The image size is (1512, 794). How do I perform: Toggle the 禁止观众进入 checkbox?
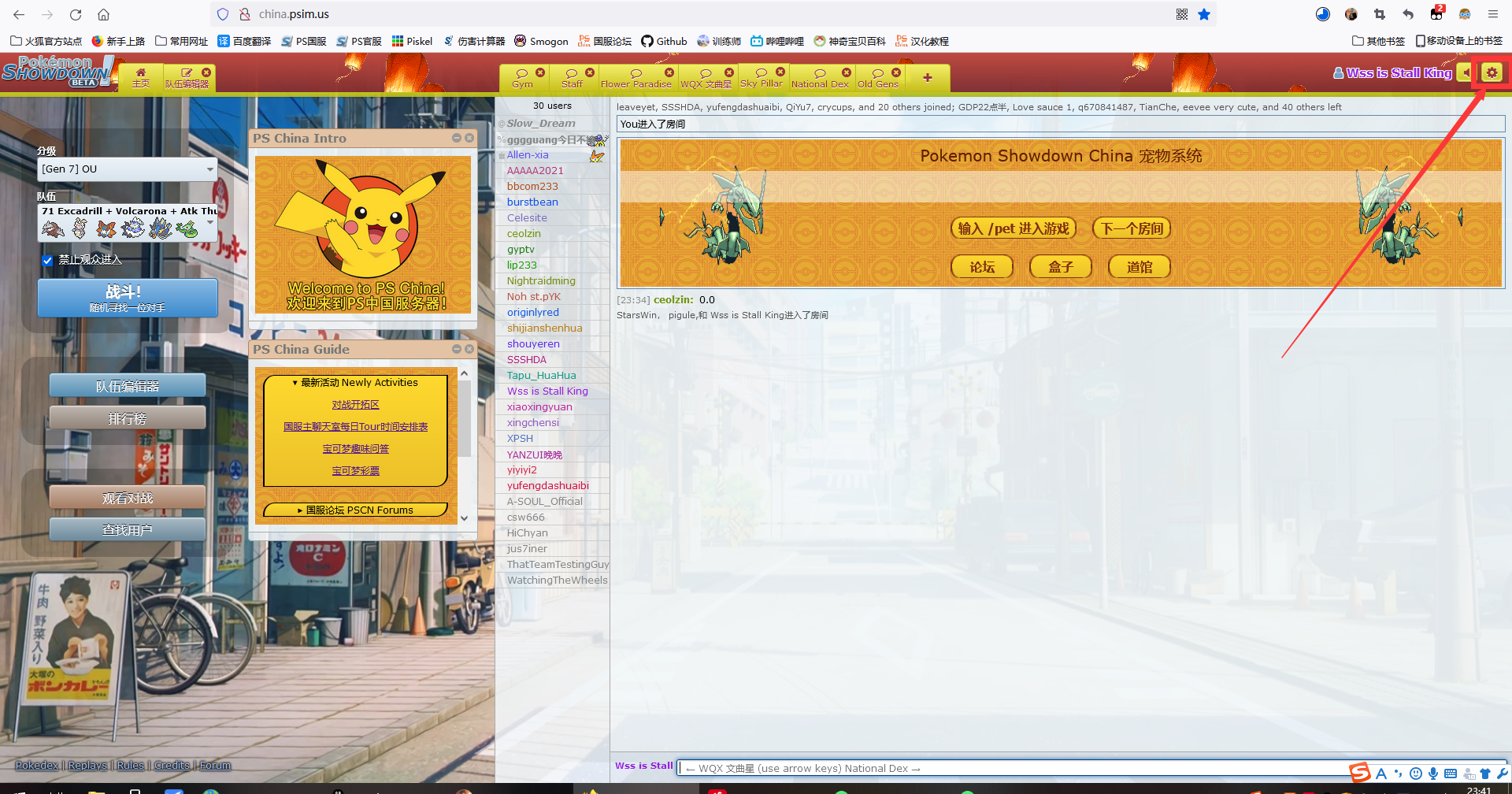[47, 261]
